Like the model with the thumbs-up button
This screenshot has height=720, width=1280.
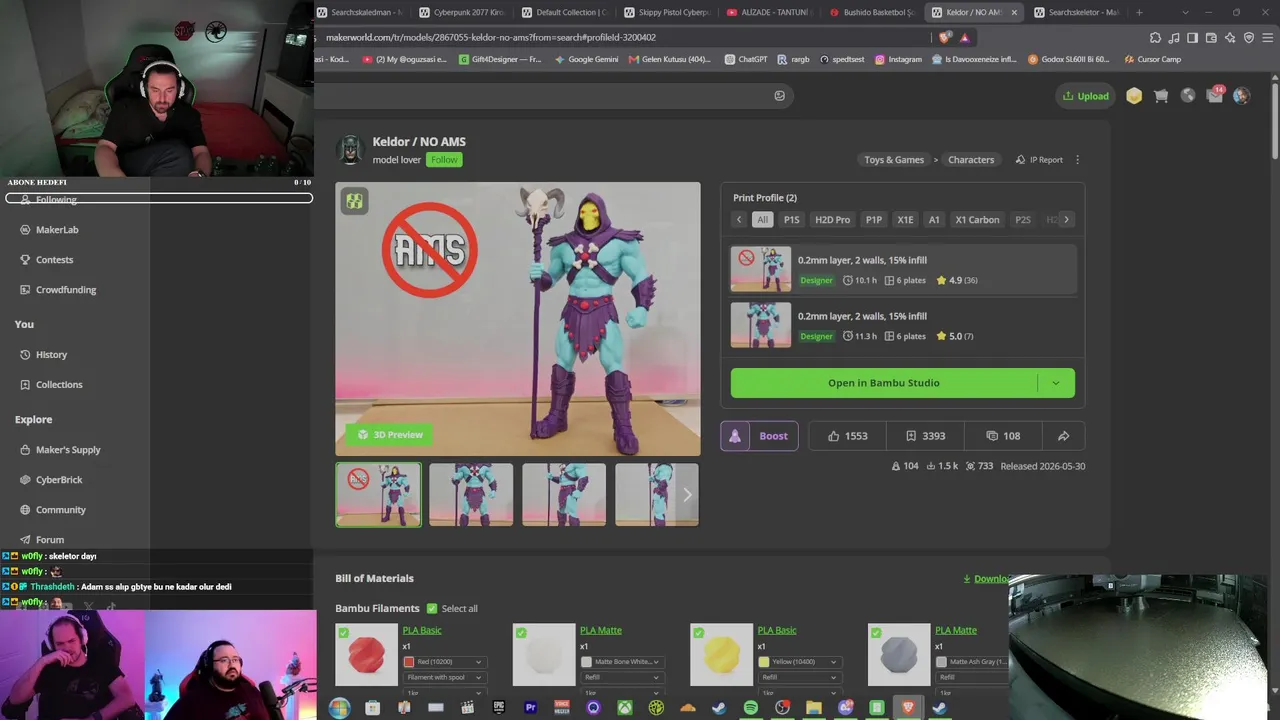tap(848, 436)
